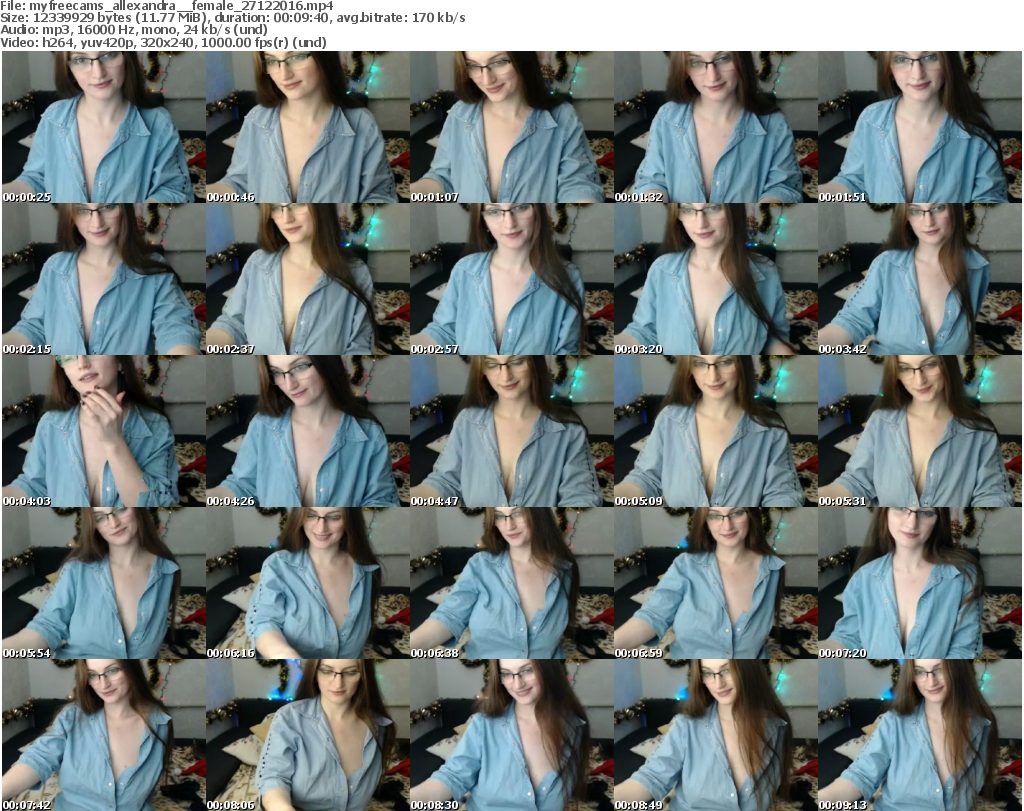Open the thumbnail marked 00:01:07

coord(510,127)
